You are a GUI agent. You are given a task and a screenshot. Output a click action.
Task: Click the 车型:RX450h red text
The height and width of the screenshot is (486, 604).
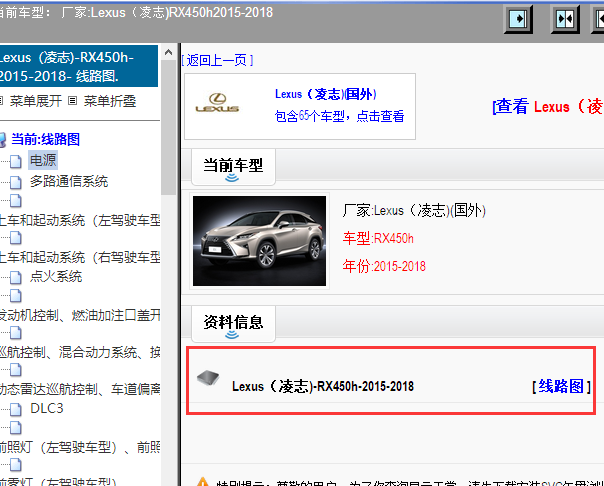(x=378, y=238)
